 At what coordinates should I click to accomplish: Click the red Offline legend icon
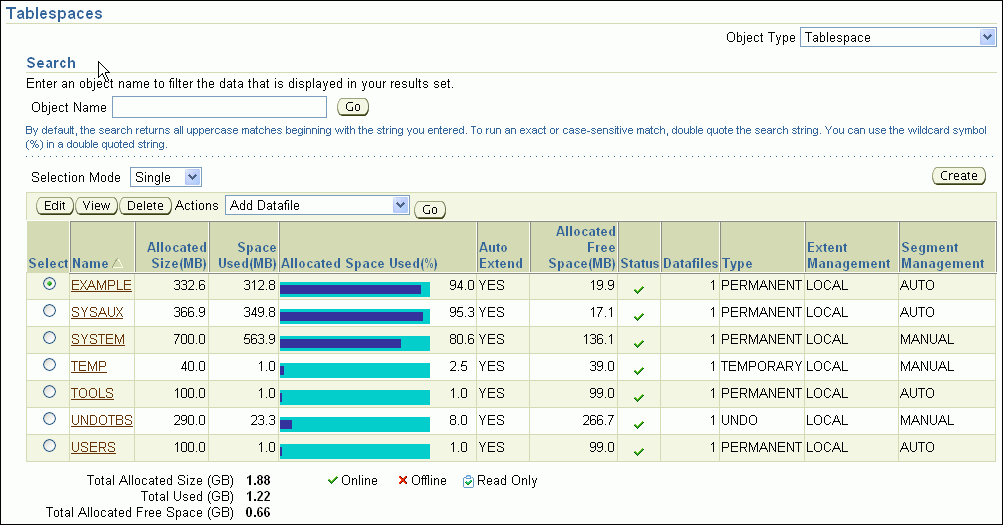click(403, 481)
